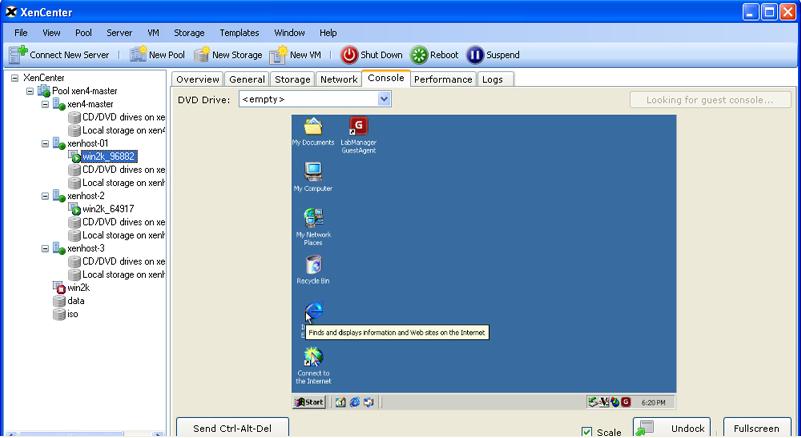Click the red Shut Down power icon
Viewport: 801px width, 438px height.
pos(349,55)
